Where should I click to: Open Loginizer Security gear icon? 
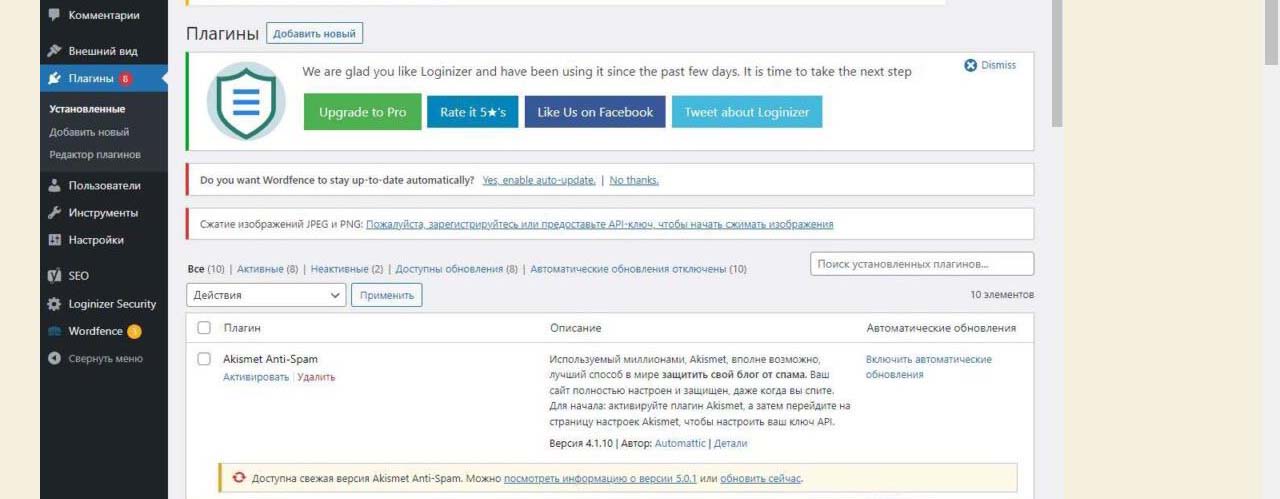coord(55,304)
